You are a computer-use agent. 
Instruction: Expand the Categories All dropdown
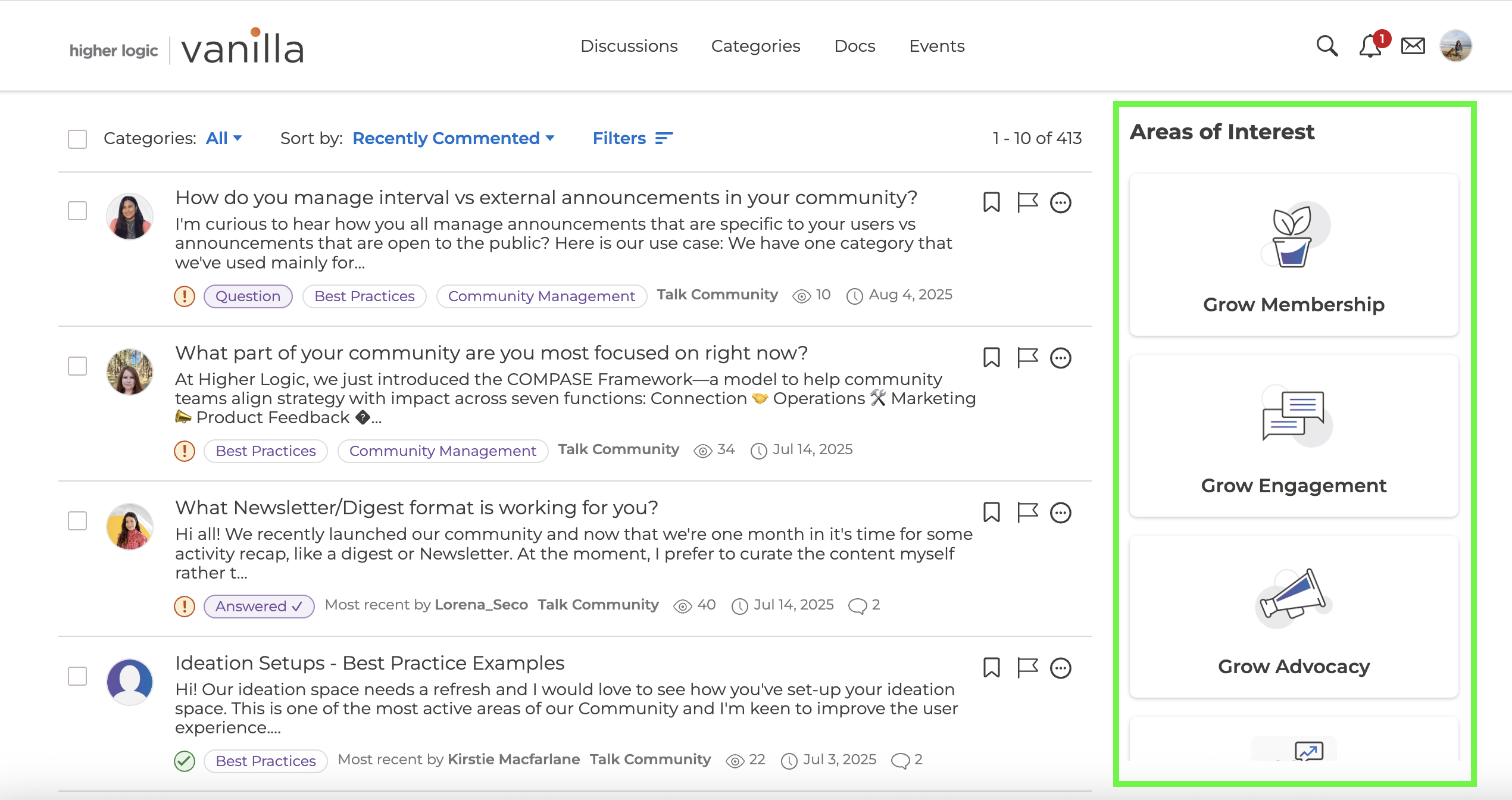pos(224,138)
